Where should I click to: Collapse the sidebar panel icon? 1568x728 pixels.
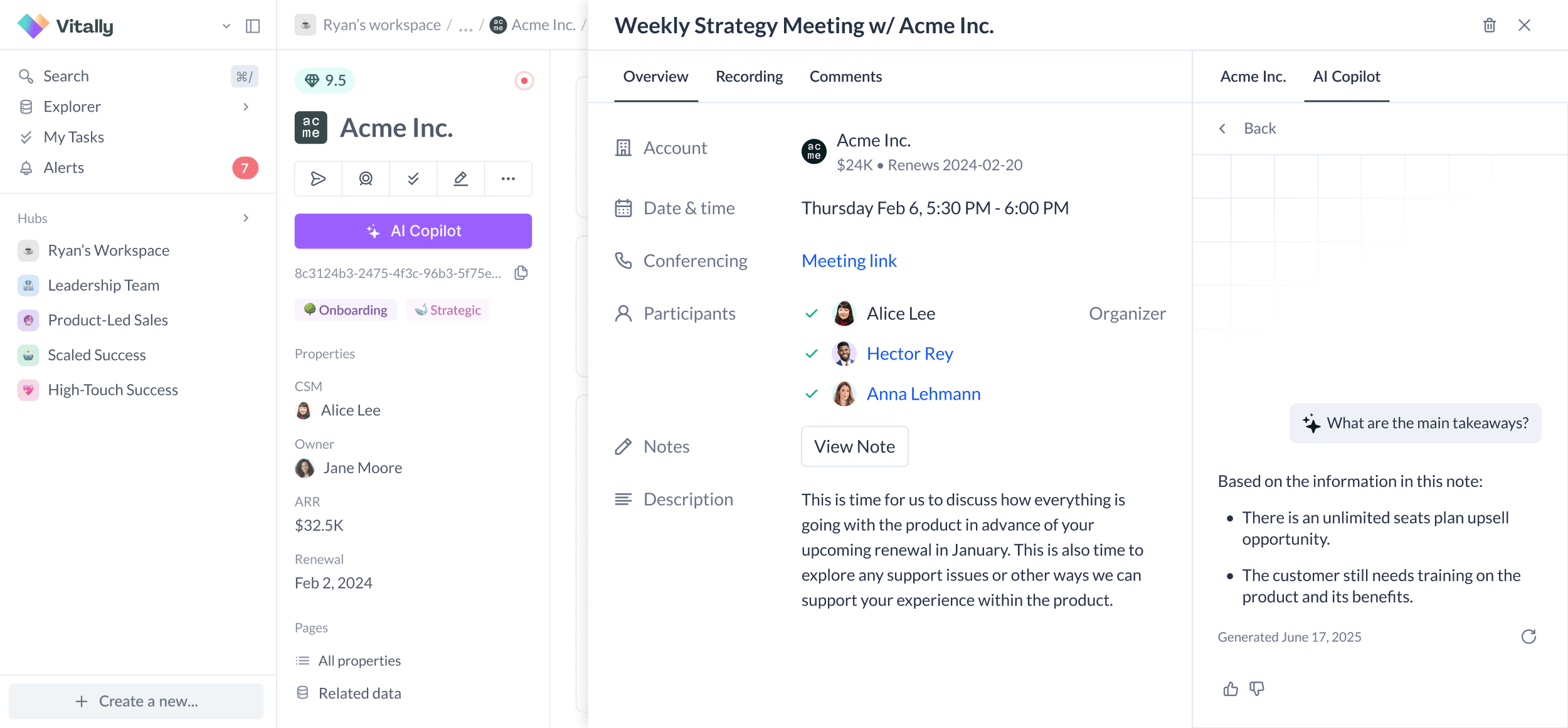(253, 26)
